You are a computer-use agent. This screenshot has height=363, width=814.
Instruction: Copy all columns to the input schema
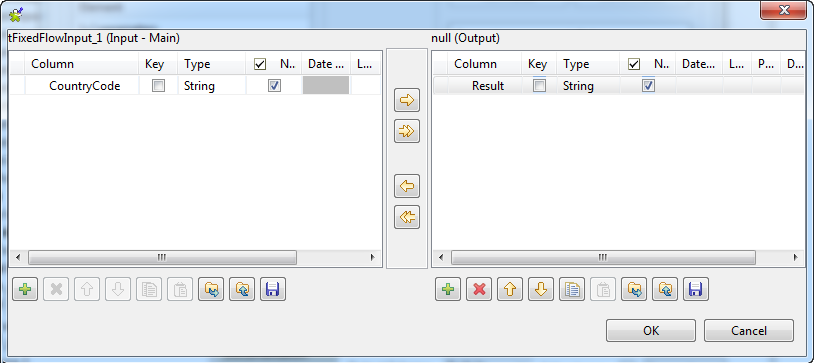[406, 217]
